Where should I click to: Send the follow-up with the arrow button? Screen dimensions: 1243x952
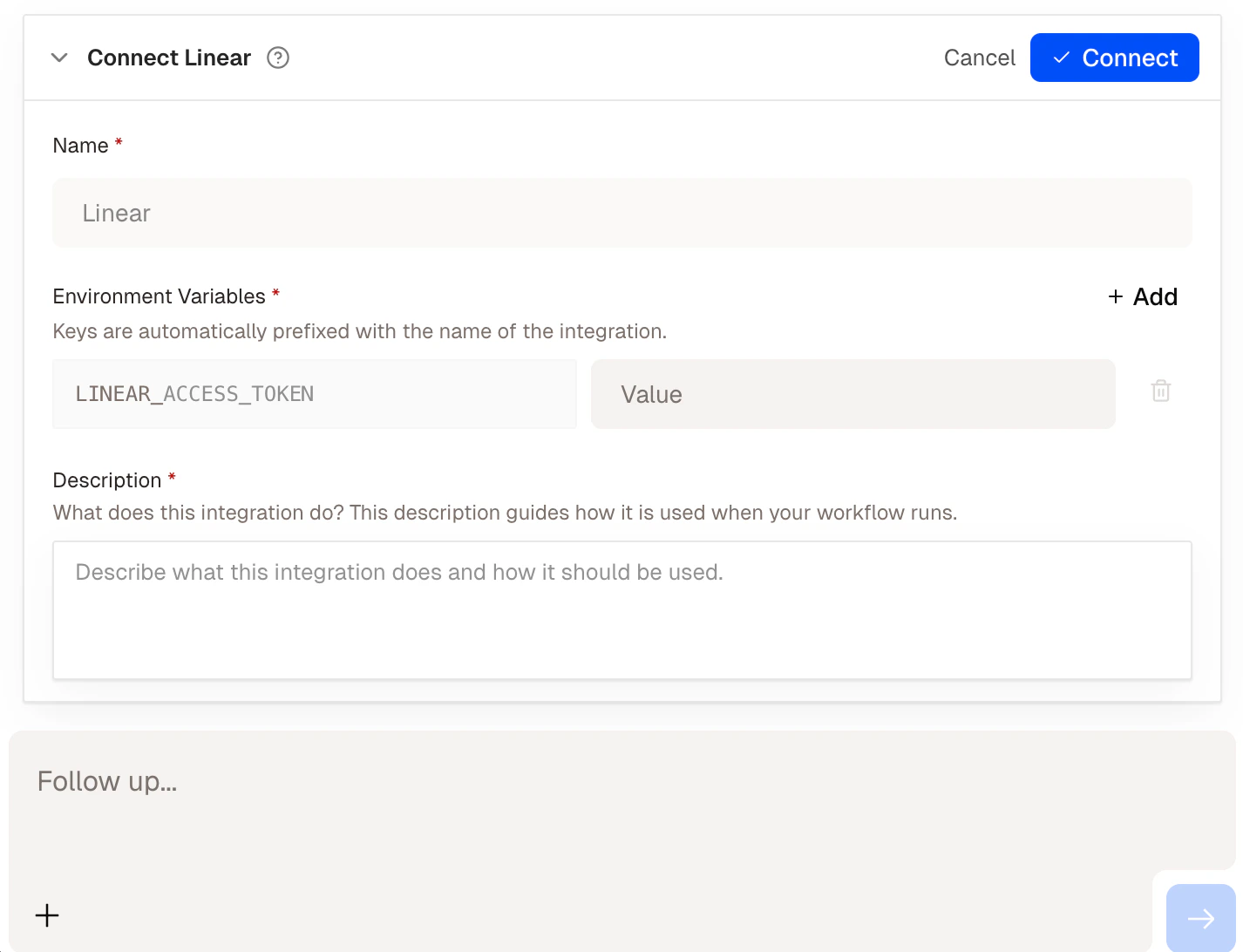point(1200,918)
